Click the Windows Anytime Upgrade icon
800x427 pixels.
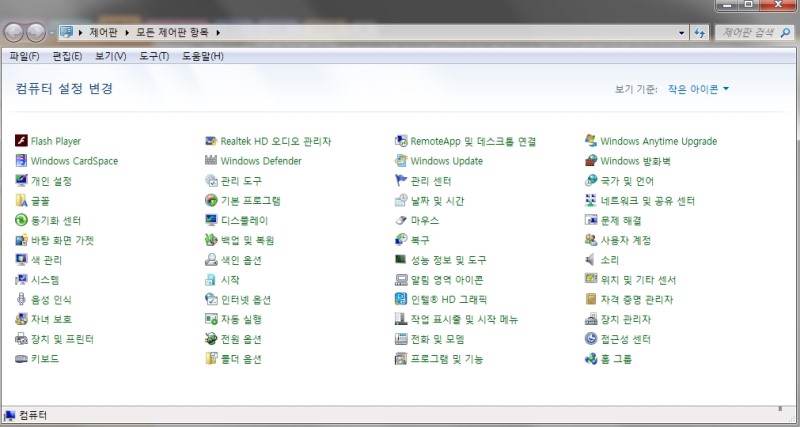(591, 141)
